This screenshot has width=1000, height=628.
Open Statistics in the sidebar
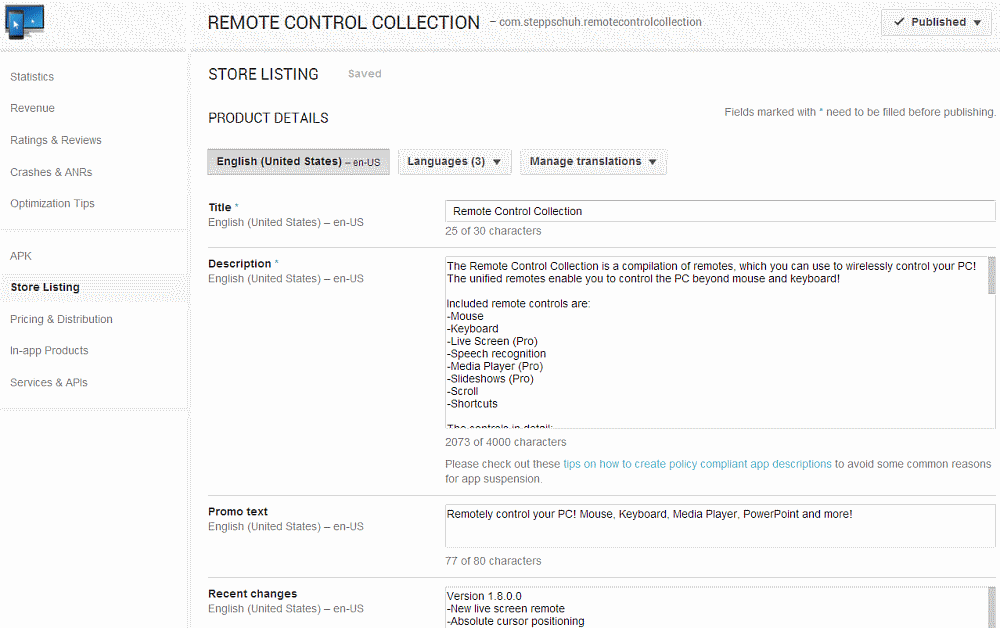(x=32, y=77)
